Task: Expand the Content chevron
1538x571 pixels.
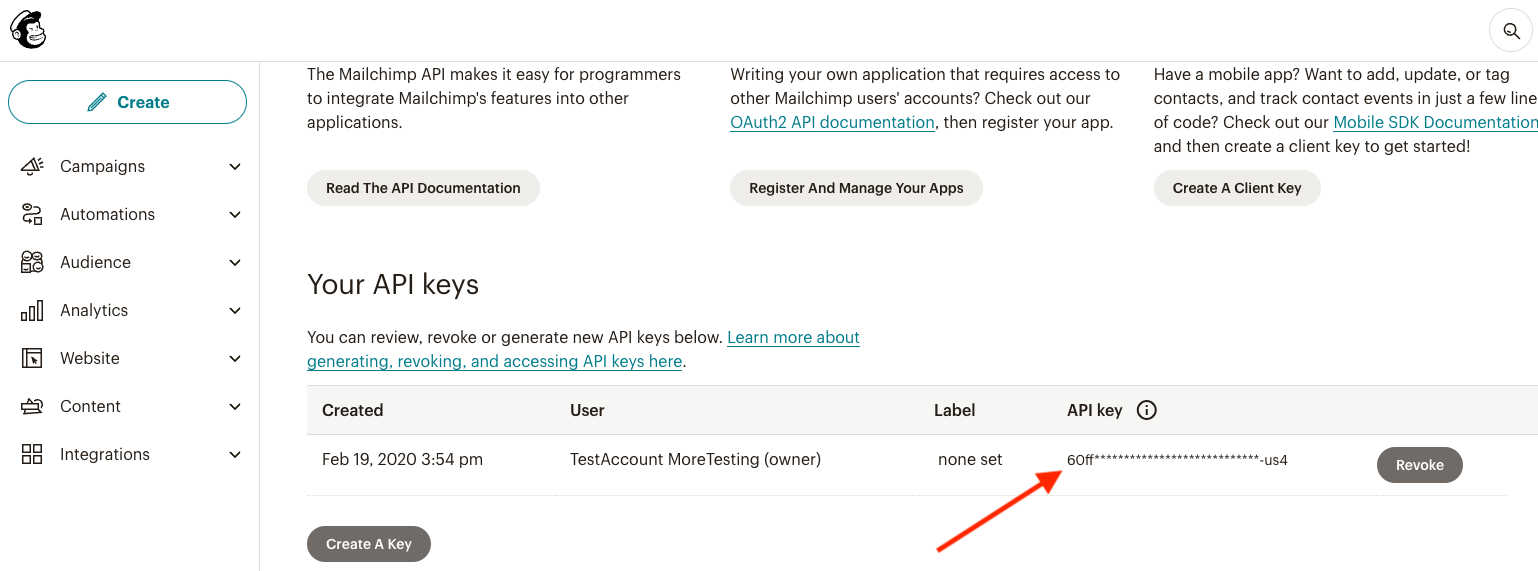Action: click(235, 406)
